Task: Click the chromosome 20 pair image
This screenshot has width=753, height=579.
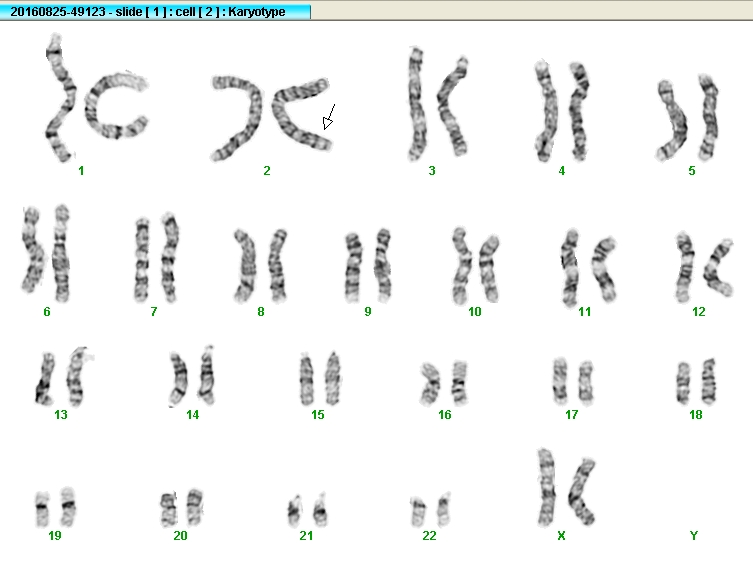Action: [x=182, y=508]
